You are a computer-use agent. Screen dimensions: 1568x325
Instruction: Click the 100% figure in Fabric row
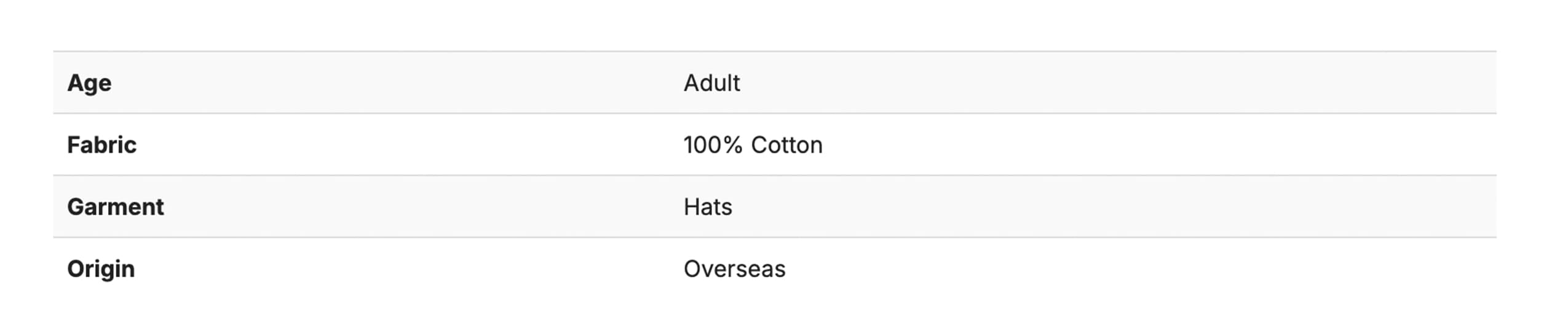[713, 145]
